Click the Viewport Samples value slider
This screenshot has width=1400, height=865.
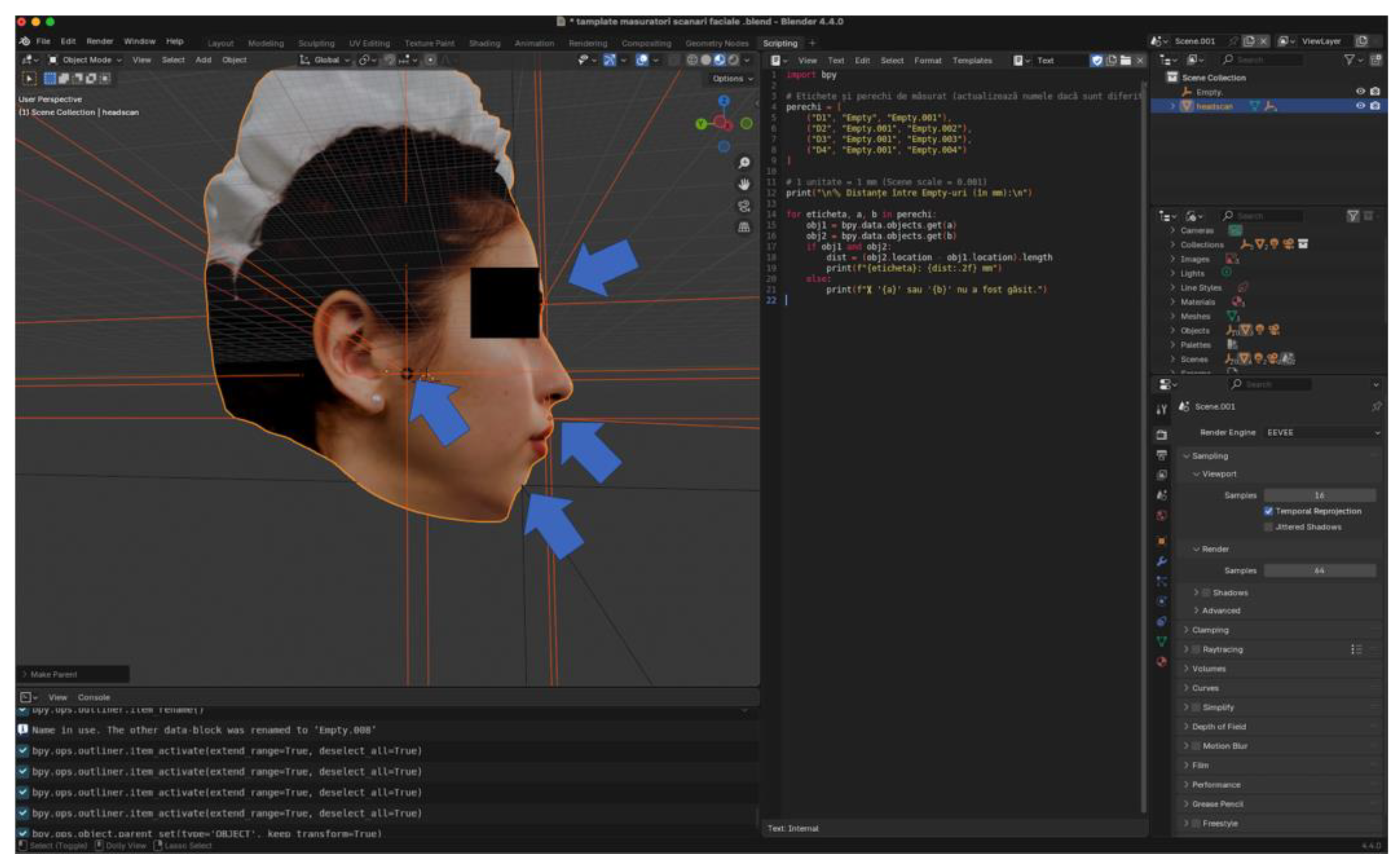[x=1319, y=496]
